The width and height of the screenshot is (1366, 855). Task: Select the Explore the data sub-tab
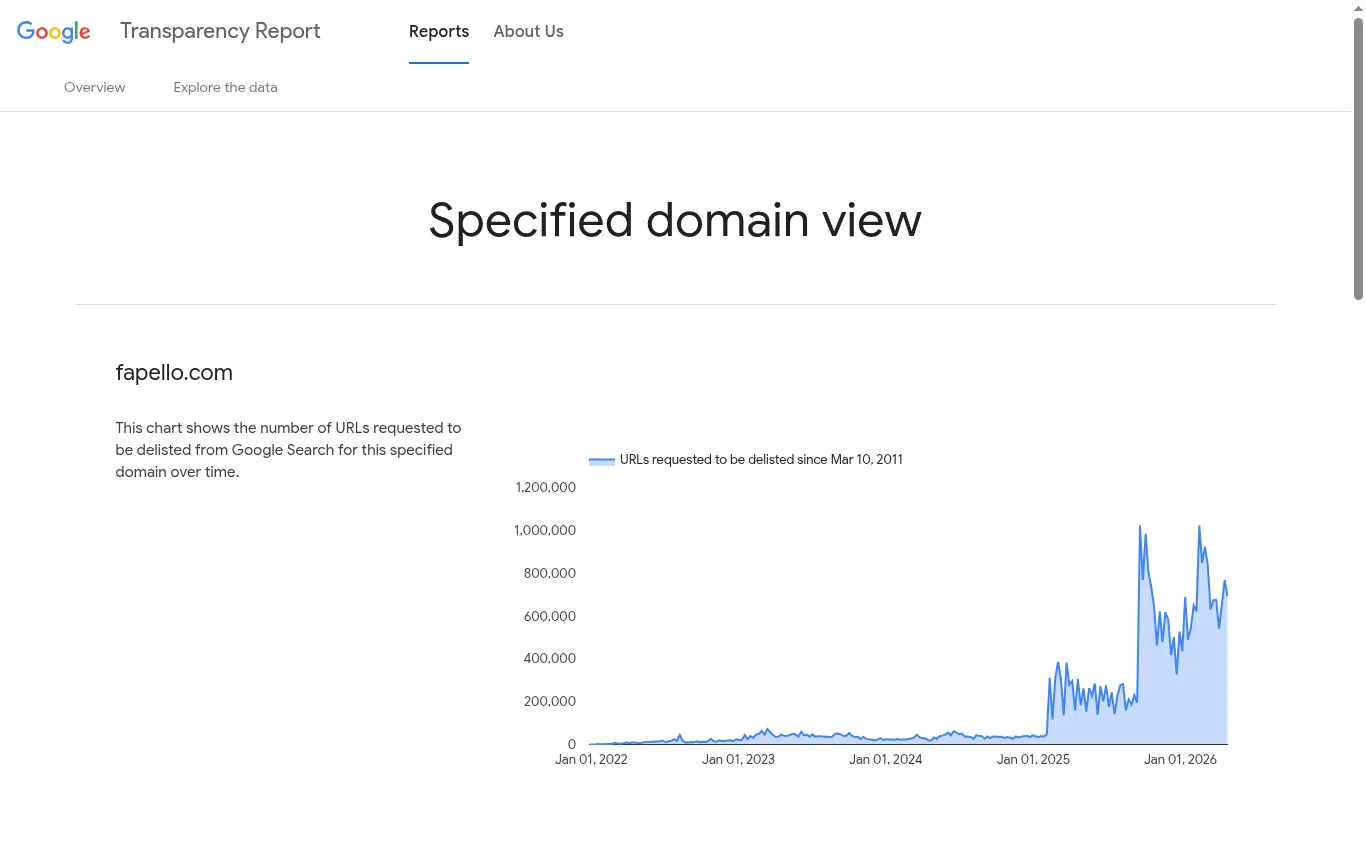pyautogui.click(x=225, y=87)
